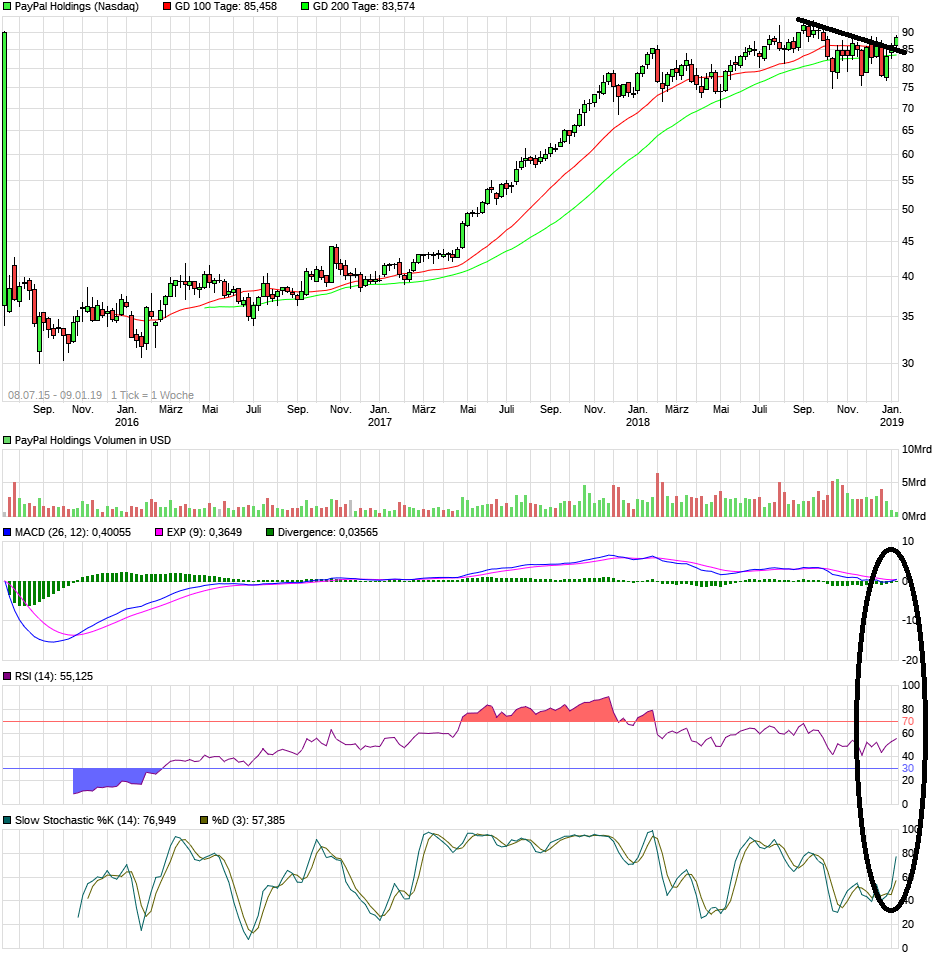Viewport: 940px width, 958px height.
Task: Click the 2017 year label on time axis
Action: pyautogui.click(x=380, y=422)
